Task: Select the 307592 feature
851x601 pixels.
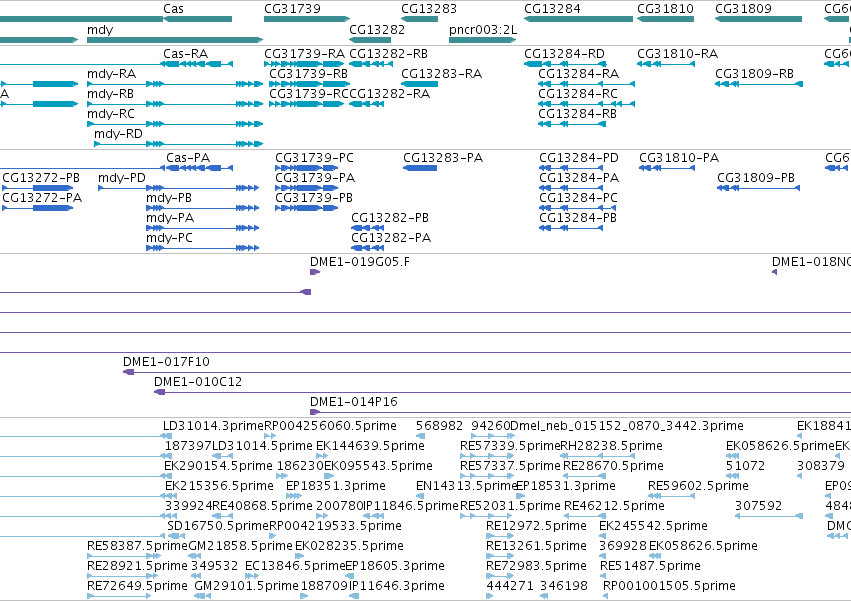Action: pos(769,516)
